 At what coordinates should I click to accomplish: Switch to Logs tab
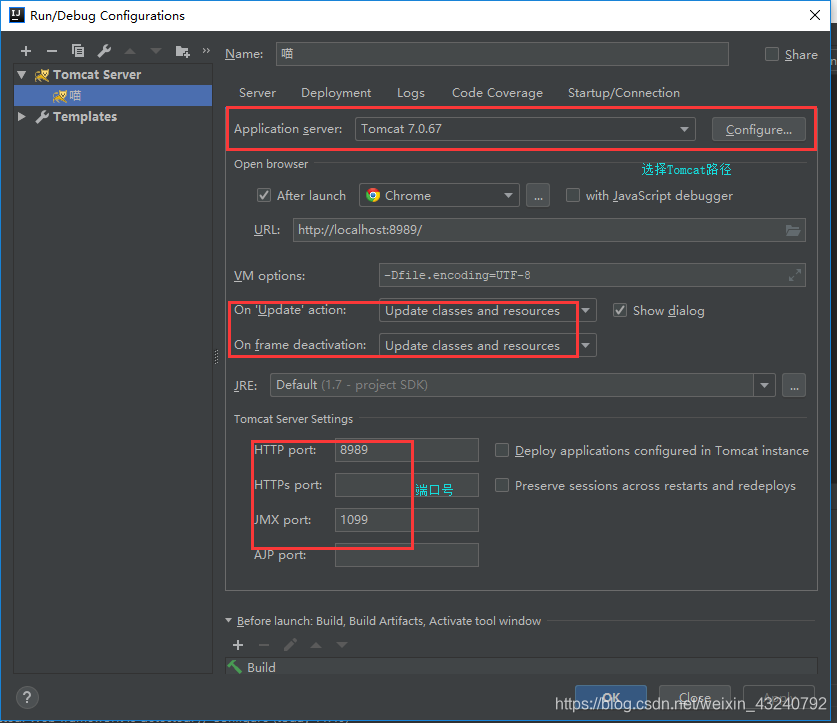pos(410,93)
